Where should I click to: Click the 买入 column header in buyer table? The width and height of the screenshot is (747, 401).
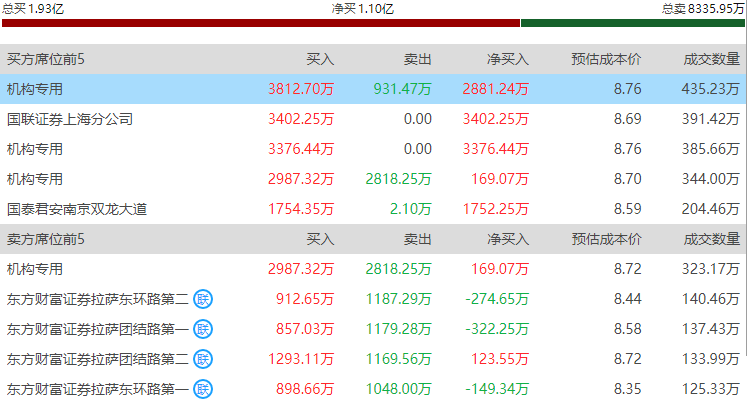point(320,59)
